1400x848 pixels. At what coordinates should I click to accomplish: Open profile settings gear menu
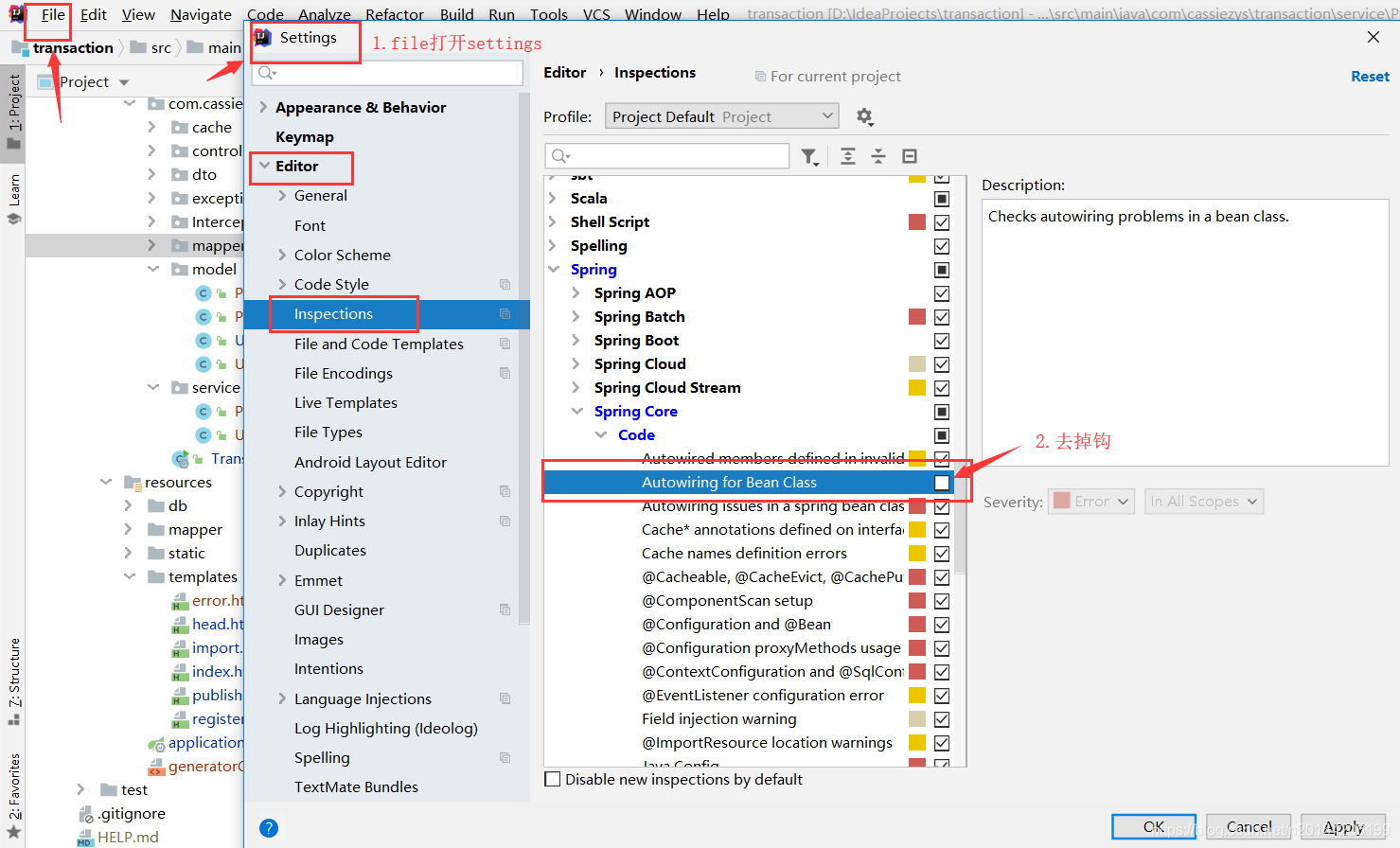(864, 115)
